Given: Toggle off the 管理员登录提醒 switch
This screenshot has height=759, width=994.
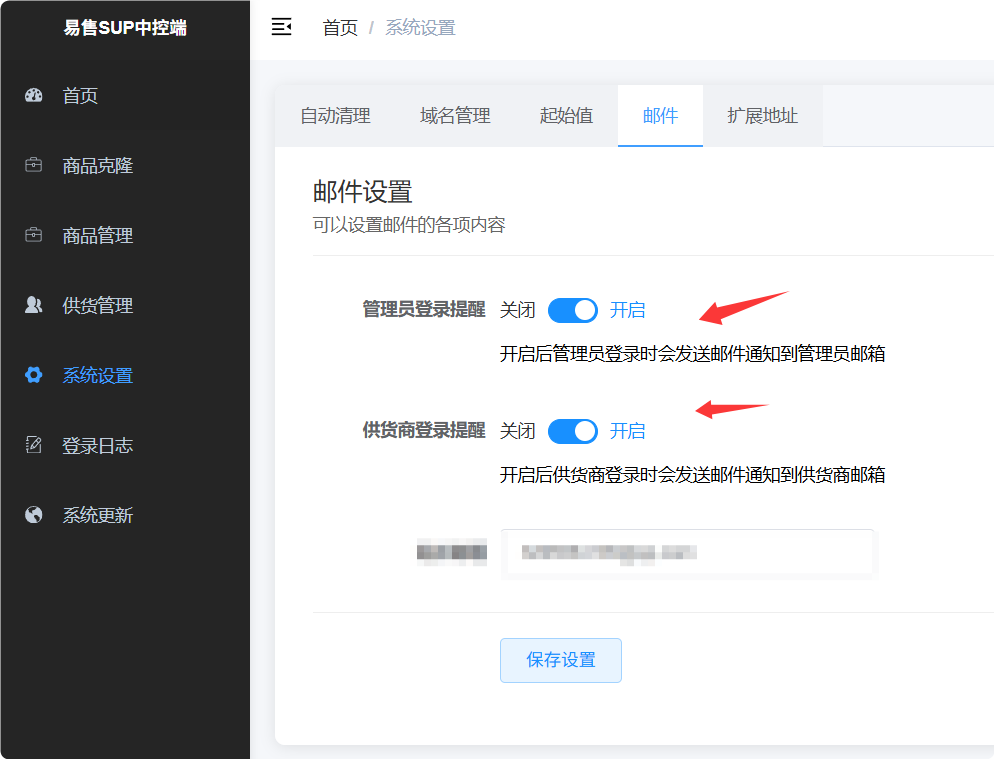Looking at the screenshot, I should 572,310.
